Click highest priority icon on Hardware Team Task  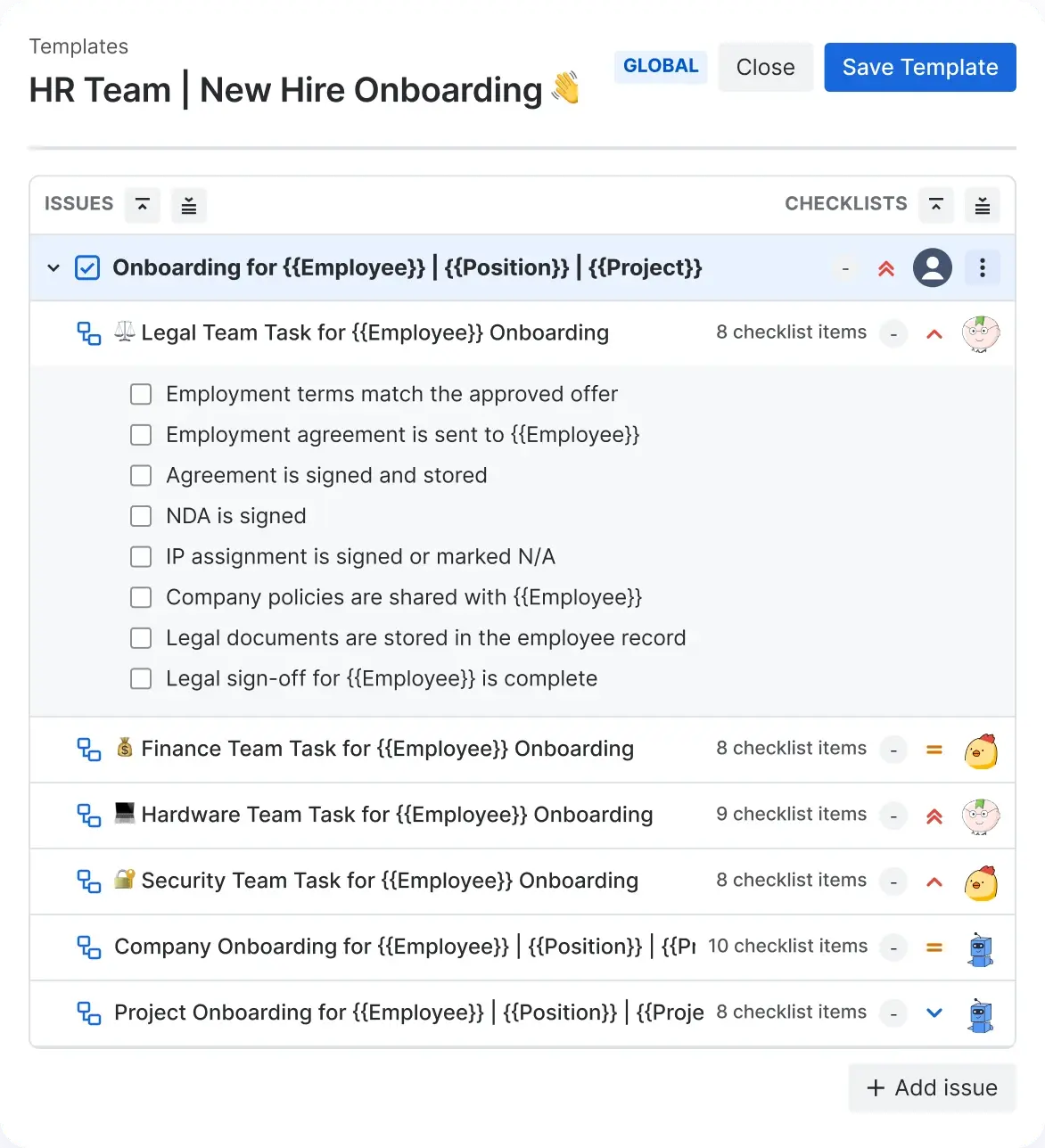tap(934, 816)
